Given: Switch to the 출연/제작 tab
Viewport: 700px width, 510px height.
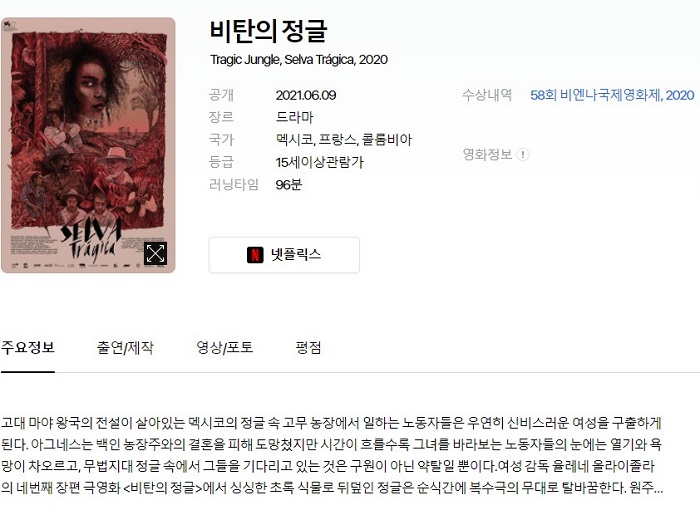Looking at the screenshot, I should coord(125,347).
